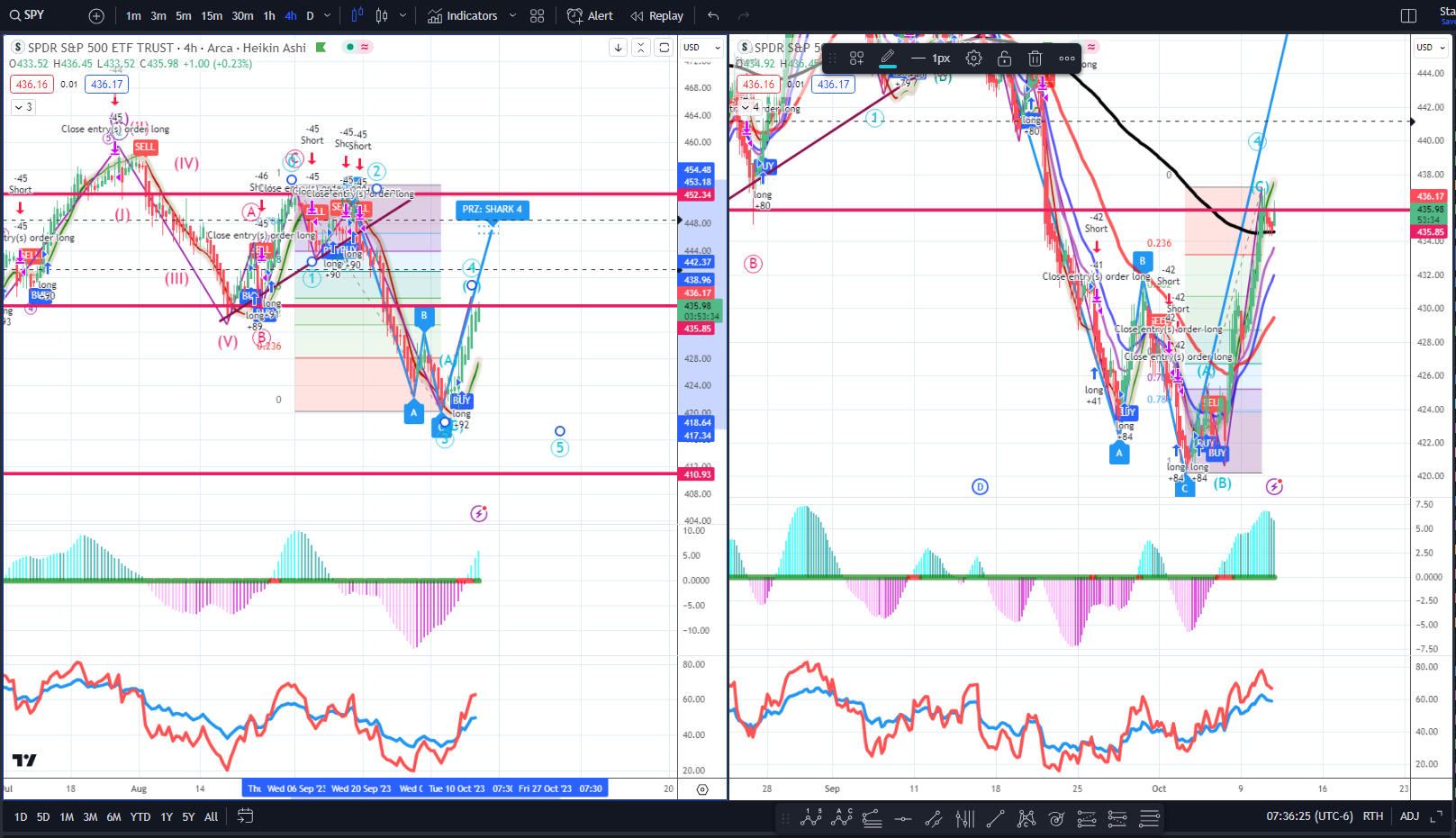Click the 436.16 sell price button

32,85
